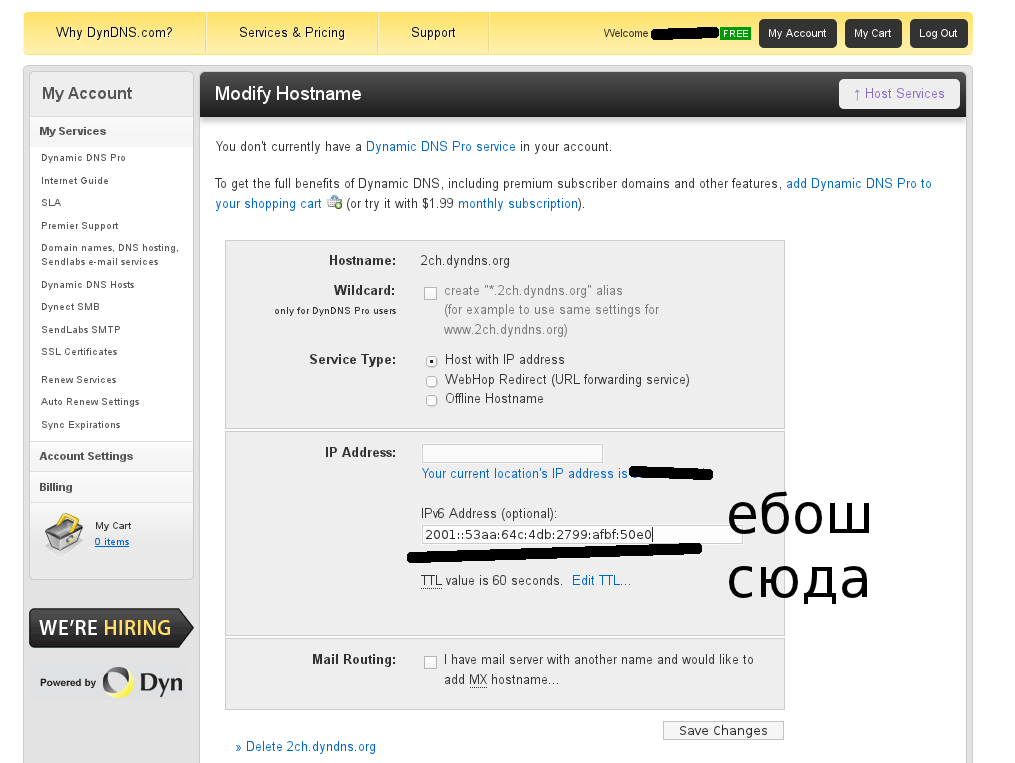Open SSL Certificates in the sidebar
The width and height of the screenshot is (1015, 763).
[80, 352]
